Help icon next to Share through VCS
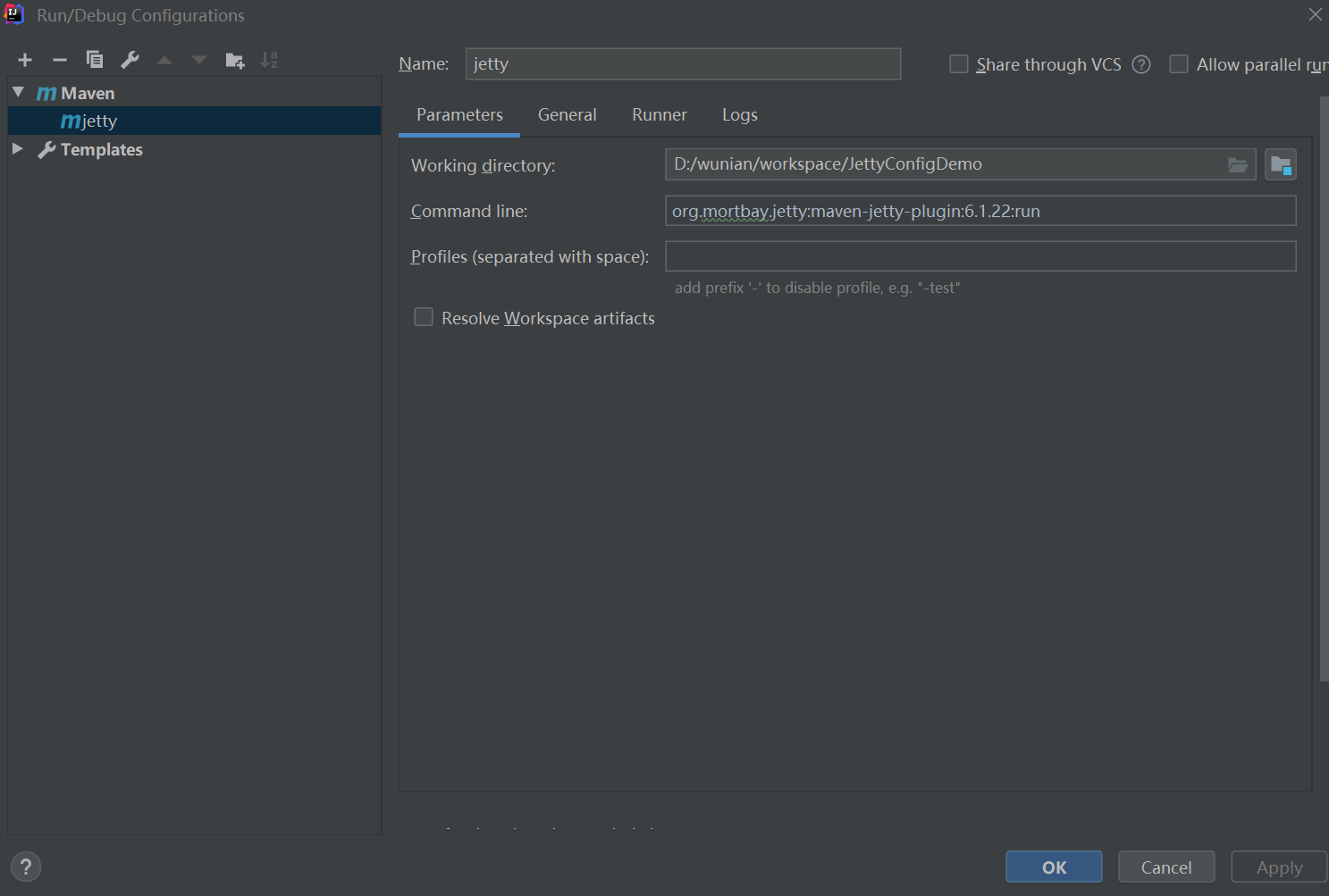Screen dimensions: 1329x896 (1141, 64)
